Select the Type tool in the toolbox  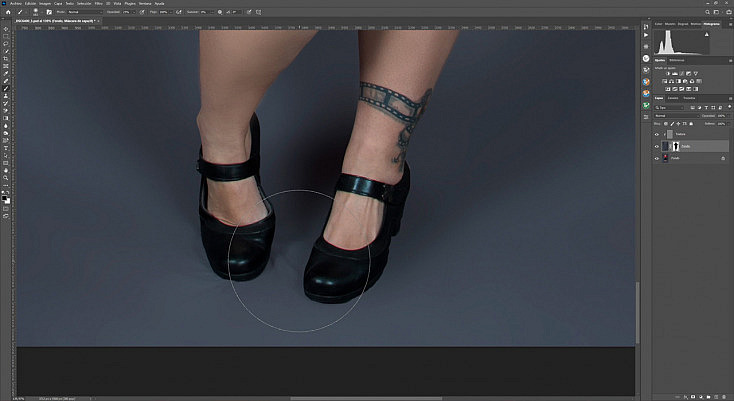tap(7, 147)
